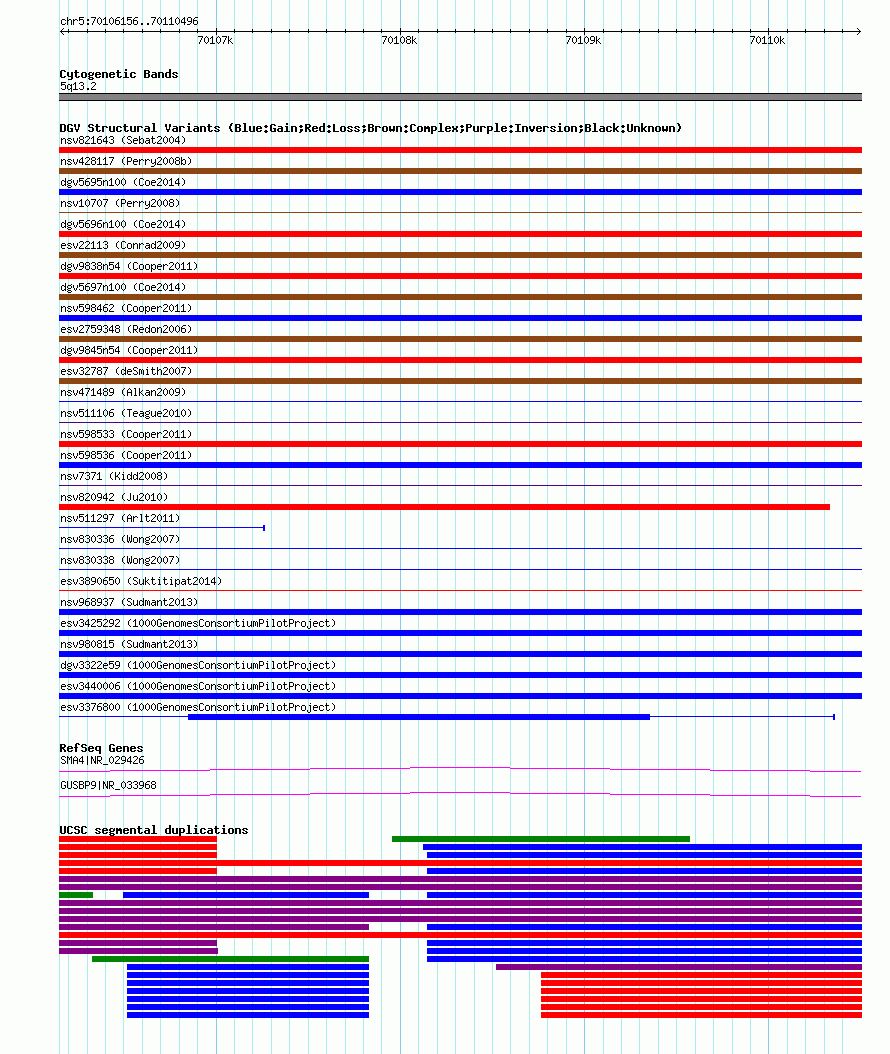Select the RefSeq Genes track title
Screen dimensions: 890x1054
click(102, 748)
